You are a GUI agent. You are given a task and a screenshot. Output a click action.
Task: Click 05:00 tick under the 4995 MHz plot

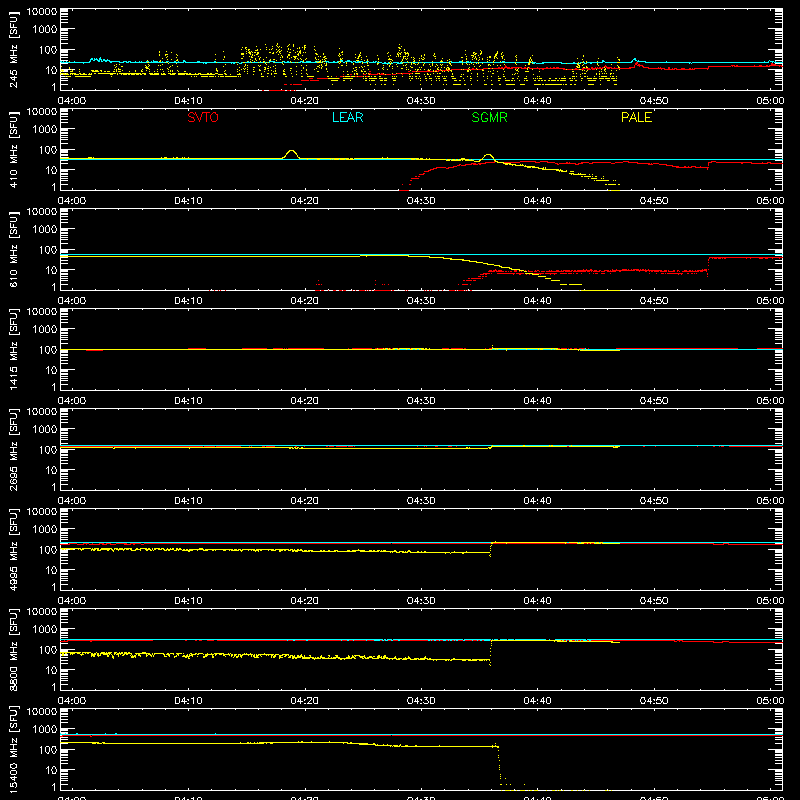770,601
